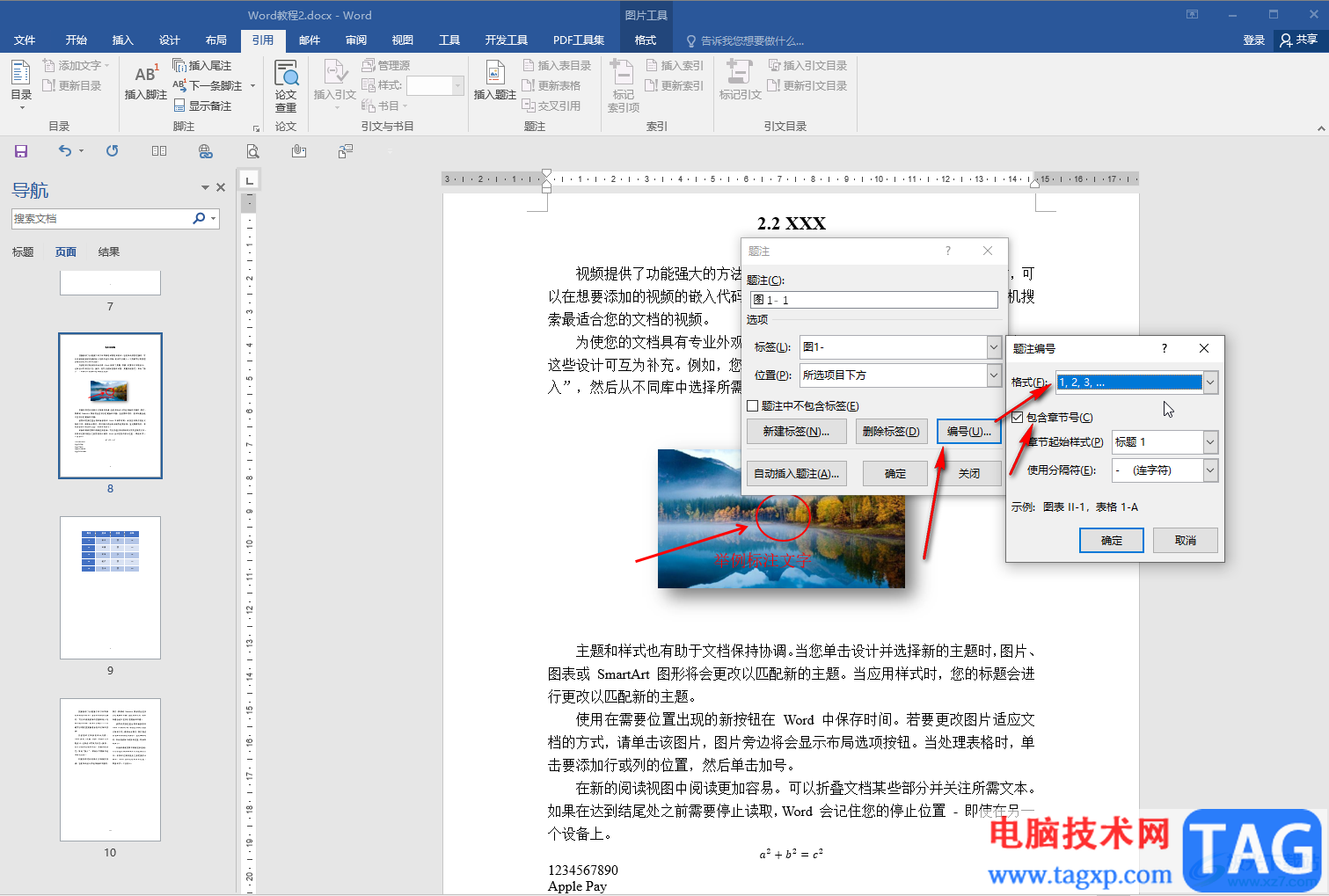The width and height of the screenshot is (1329, 896).
Task: Open the 布局 Layout tab
Action: (216, 40)
